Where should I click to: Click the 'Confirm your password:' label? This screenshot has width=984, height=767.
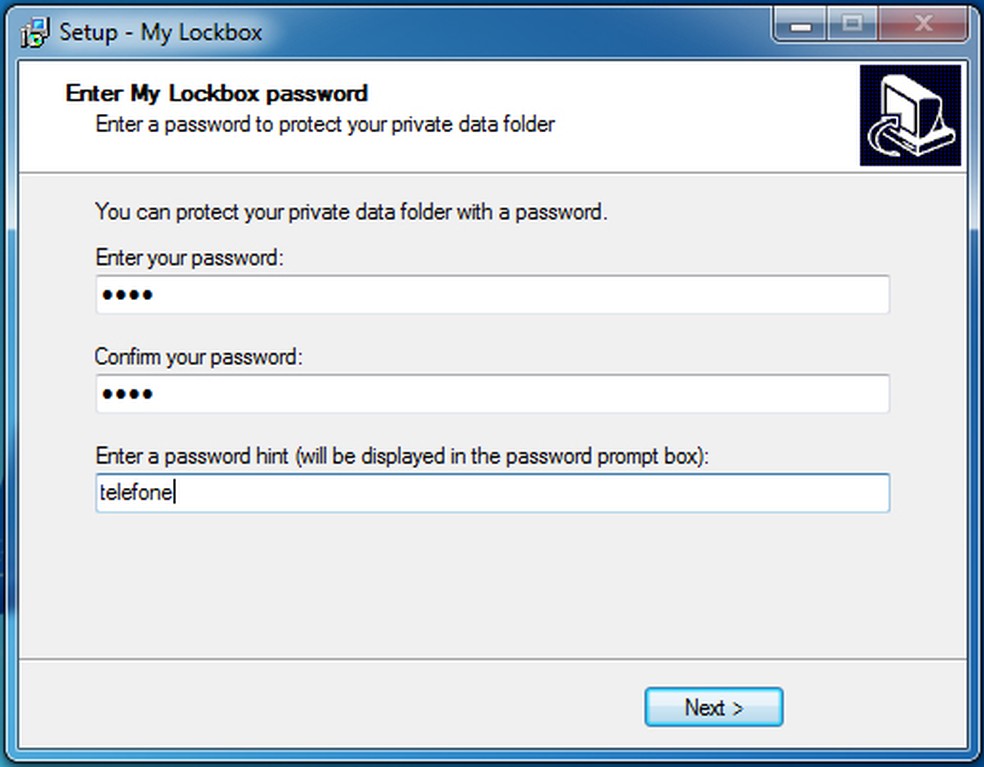(x=197, y=357)
